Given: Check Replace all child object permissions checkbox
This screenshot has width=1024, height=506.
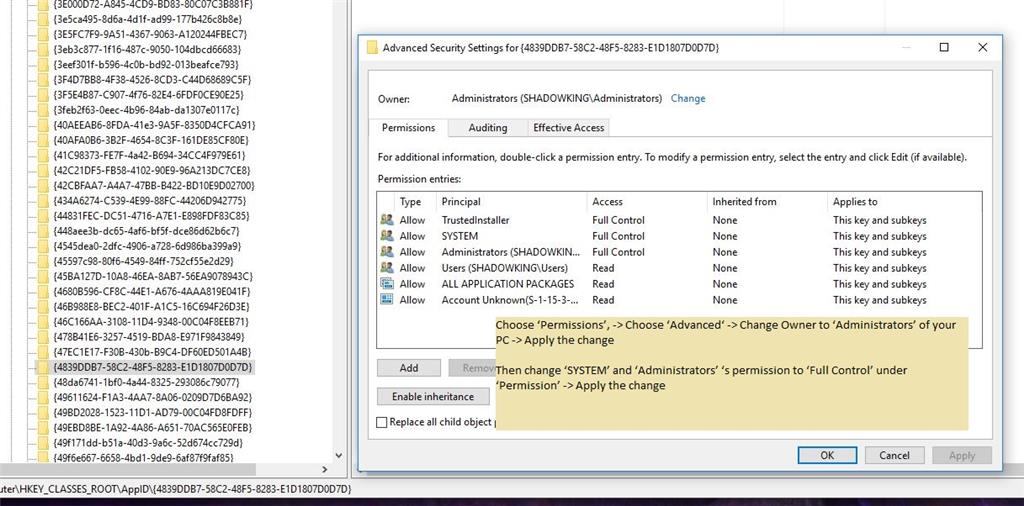Looking at the screenshot, I should pyautogui.click(x=382, y=422).
